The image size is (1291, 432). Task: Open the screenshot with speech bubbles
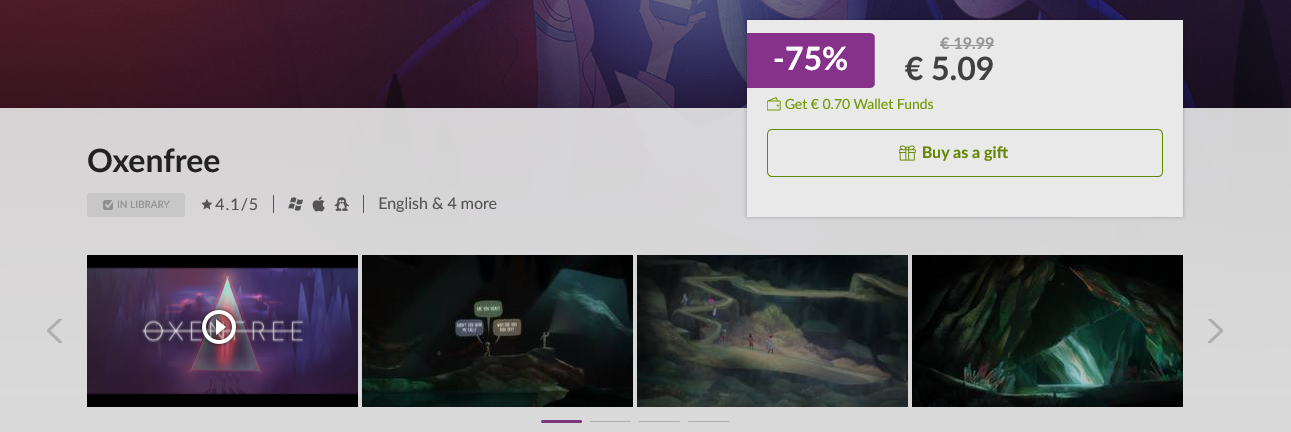click(x=497, y=331)
